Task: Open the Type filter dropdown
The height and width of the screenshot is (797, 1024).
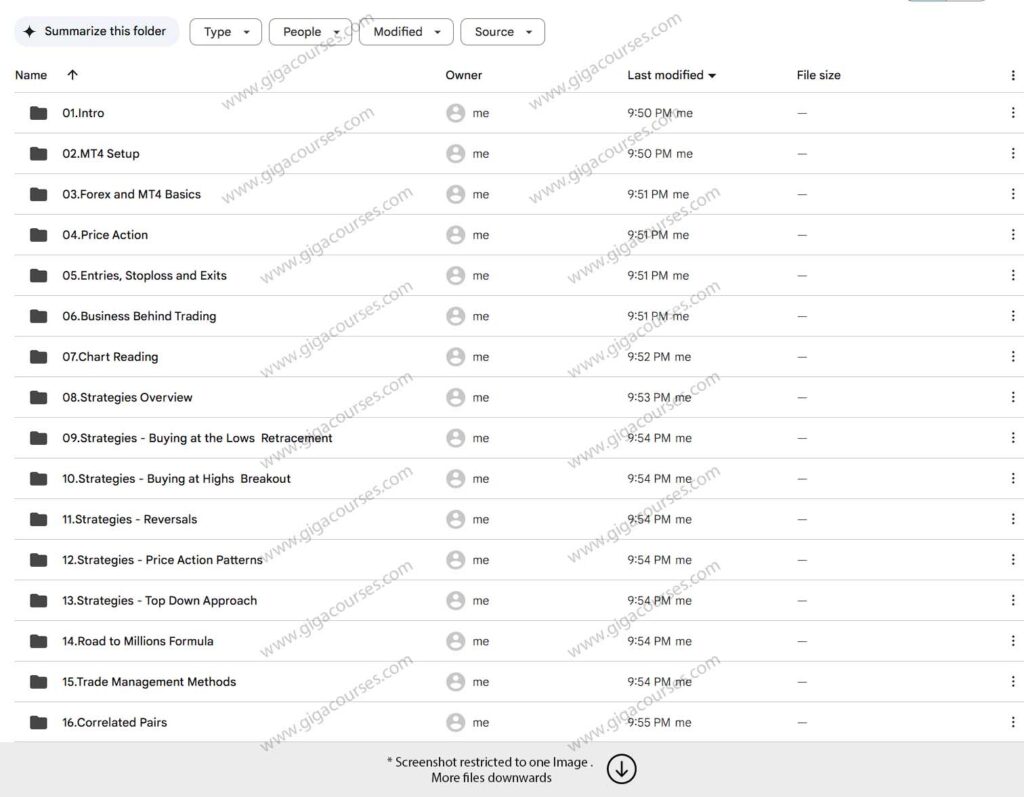Action: pos(225,32)
